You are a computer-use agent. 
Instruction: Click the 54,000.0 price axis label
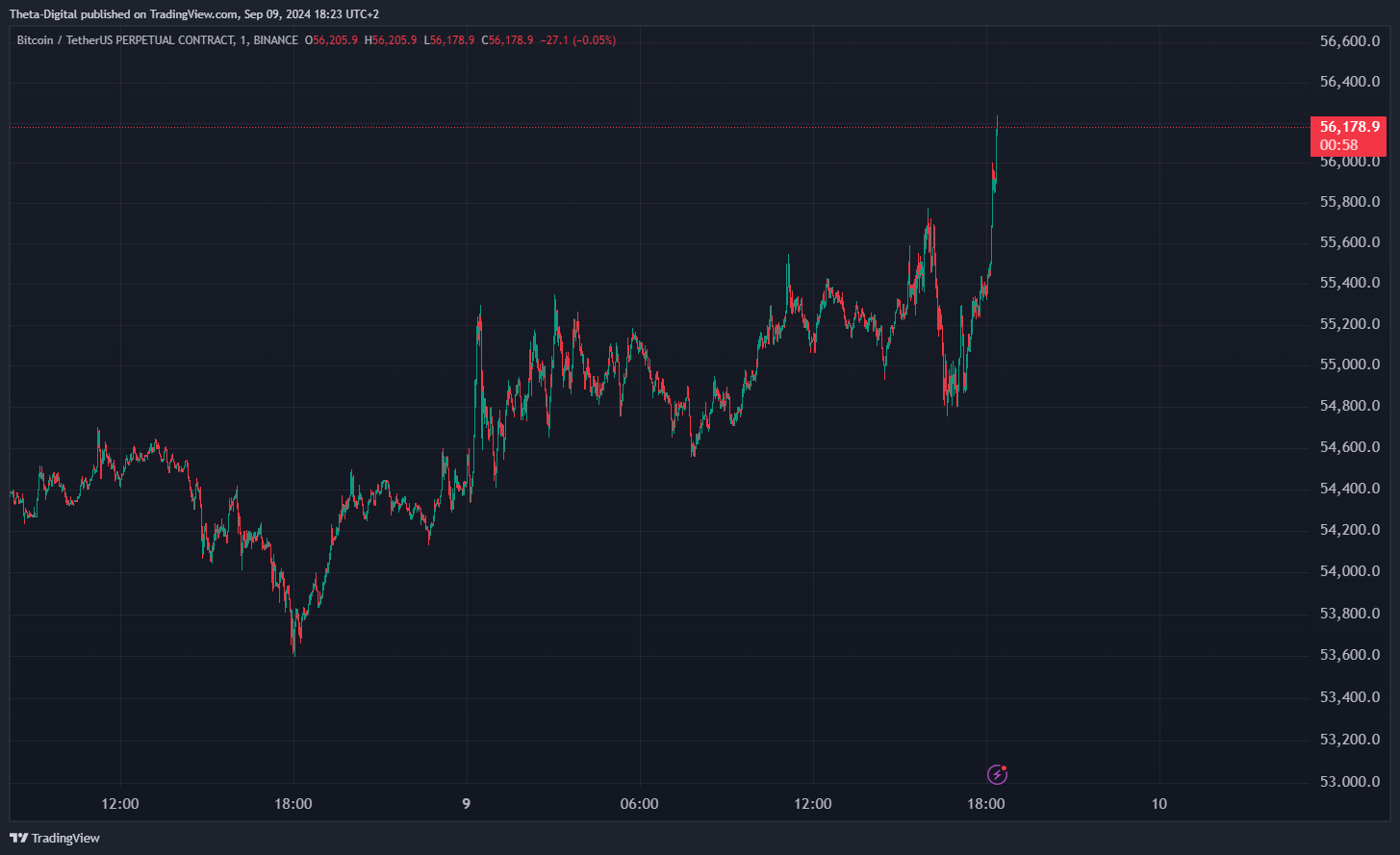1351,571
